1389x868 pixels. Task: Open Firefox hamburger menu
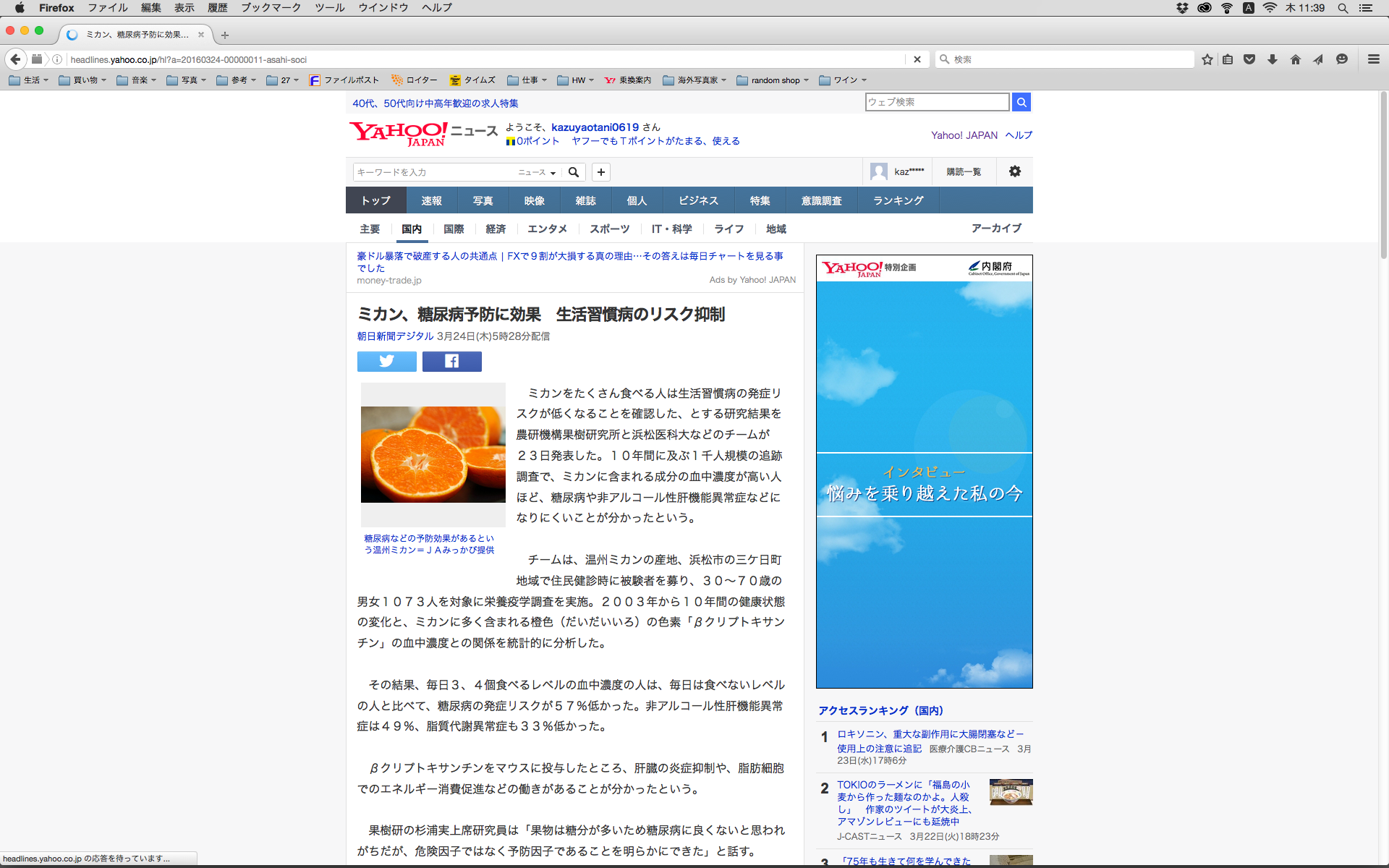point(1373,59)
